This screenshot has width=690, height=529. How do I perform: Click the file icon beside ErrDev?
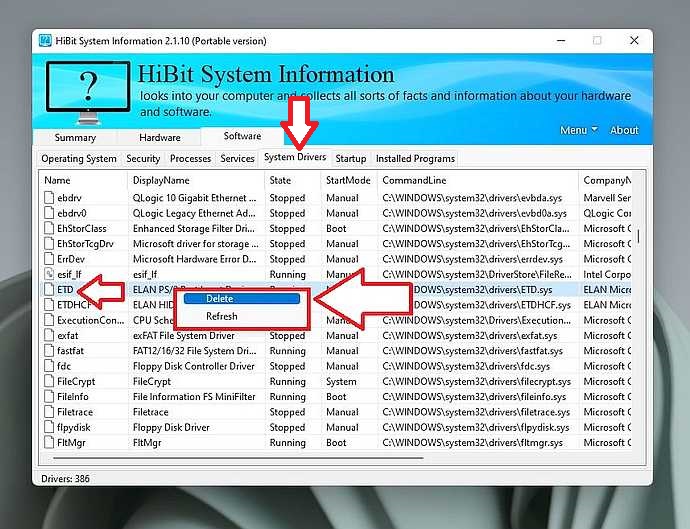49,259
